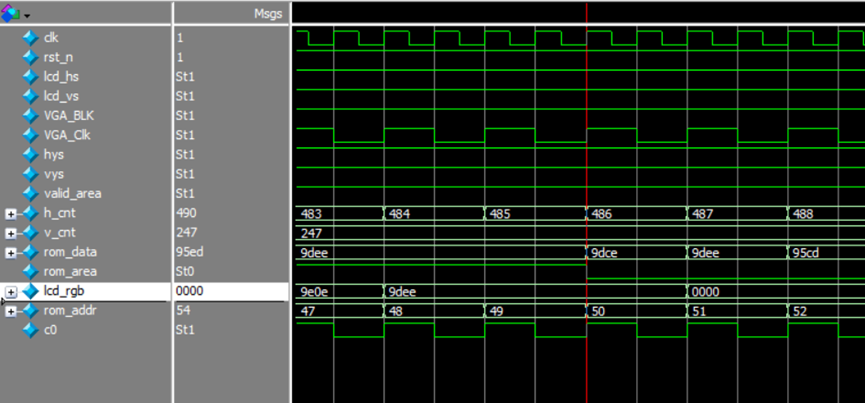
Task: Click the v_cnt value 247 in Msgs column
Action: (x=187, y=233)
